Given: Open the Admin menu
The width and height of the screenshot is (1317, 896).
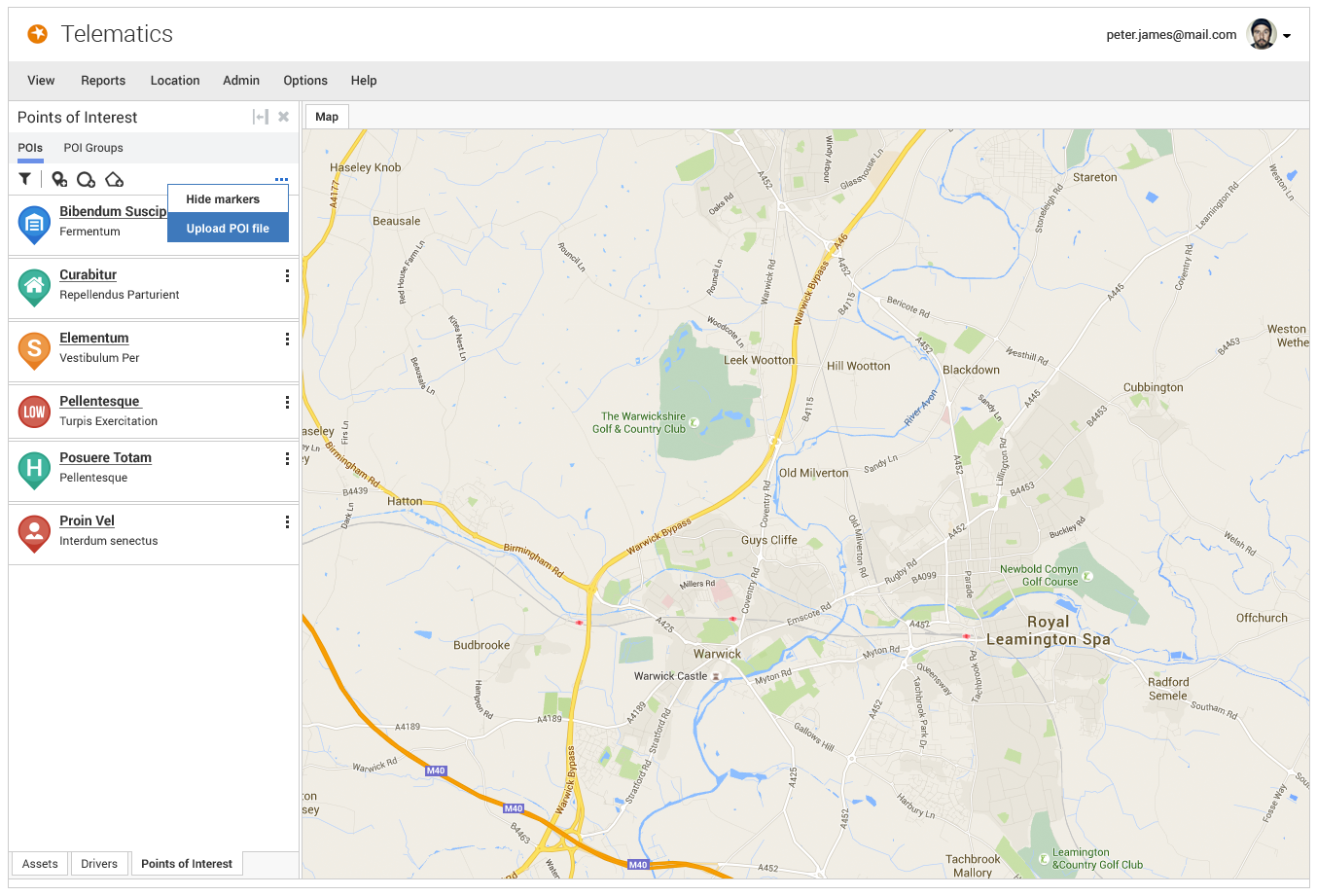Looking at the screenshot, I should 241,81.
